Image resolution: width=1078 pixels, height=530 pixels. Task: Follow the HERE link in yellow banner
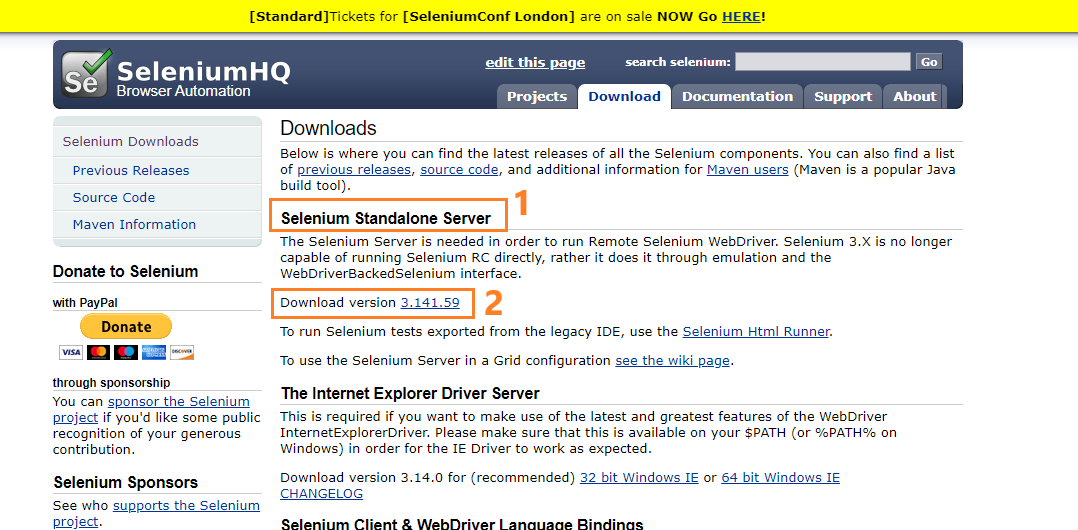click(x=741, y=17)
